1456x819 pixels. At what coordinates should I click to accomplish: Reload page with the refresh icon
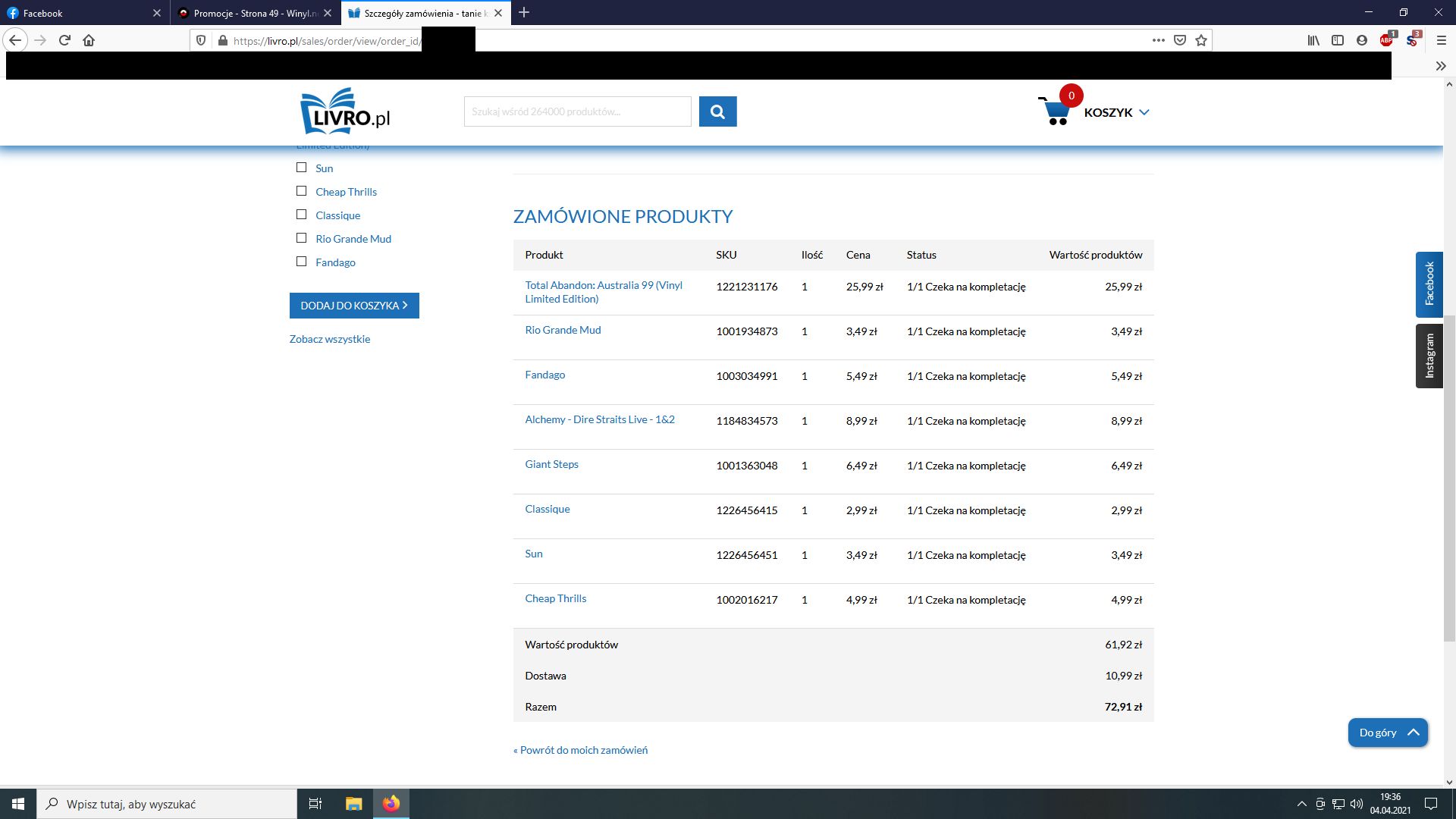64,40
